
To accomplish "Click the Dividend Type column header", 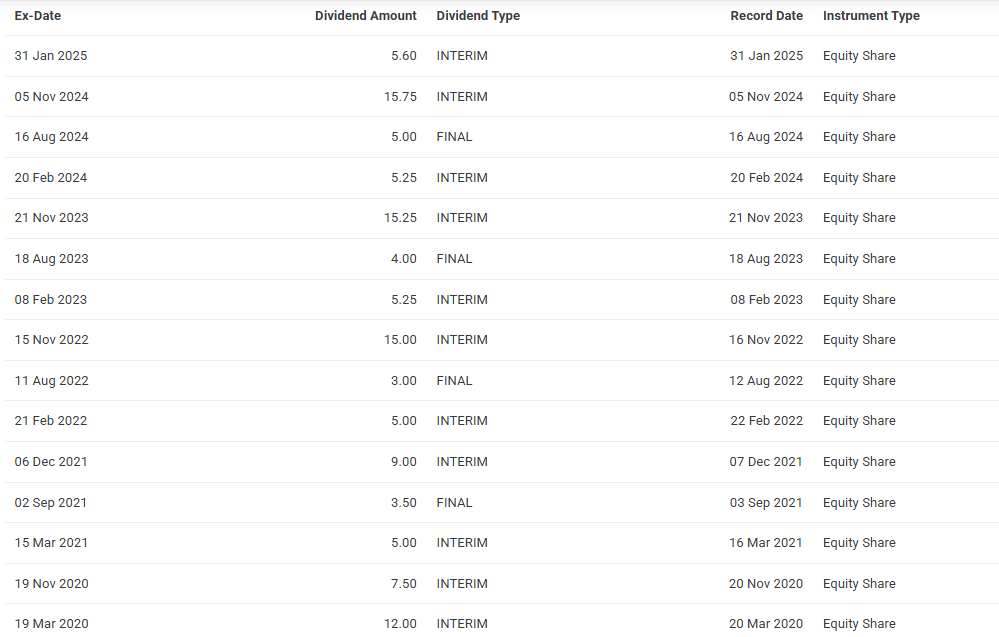I will click(x=478, y=16).
